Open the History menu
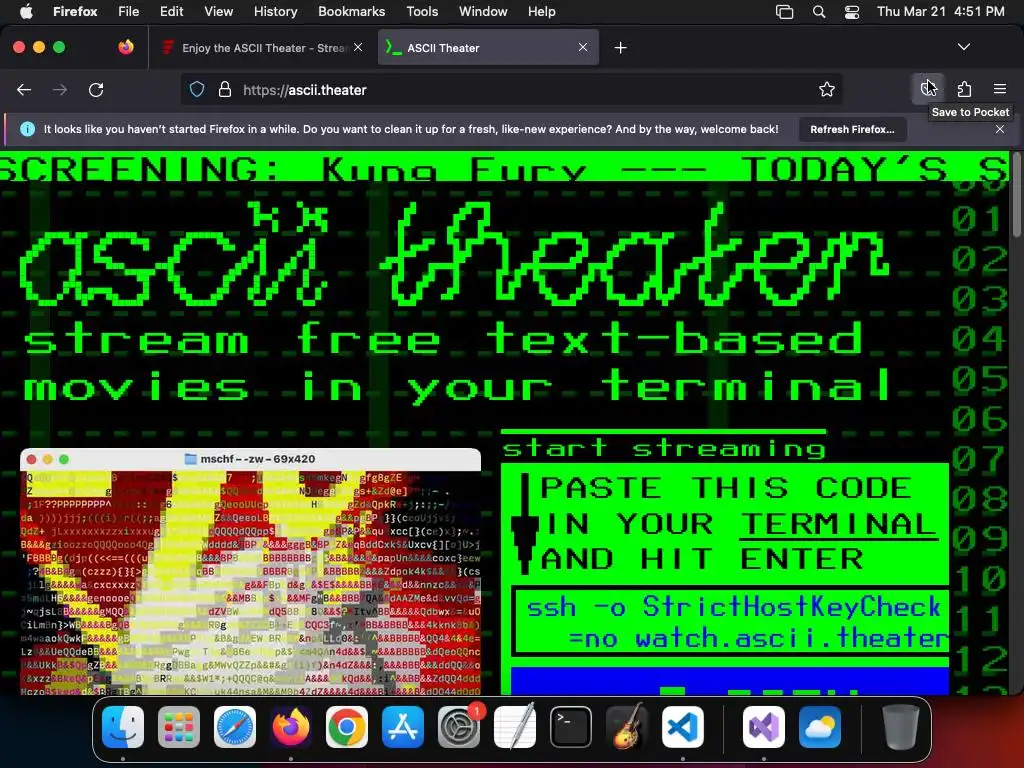This screenshot has height=768, width=1024. pyautogui.click(x=275, y=11)
